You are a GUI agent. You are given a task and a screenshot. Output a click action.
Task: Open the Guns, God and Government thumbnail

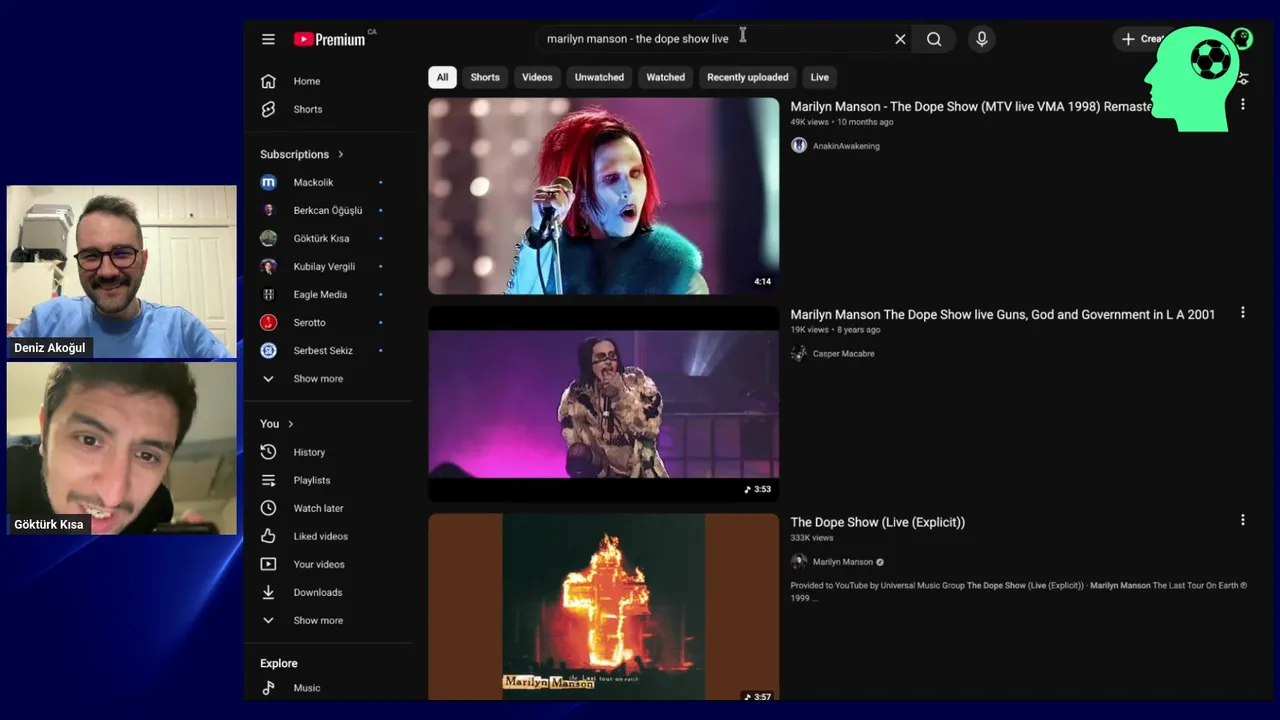(x=603, y=404)
